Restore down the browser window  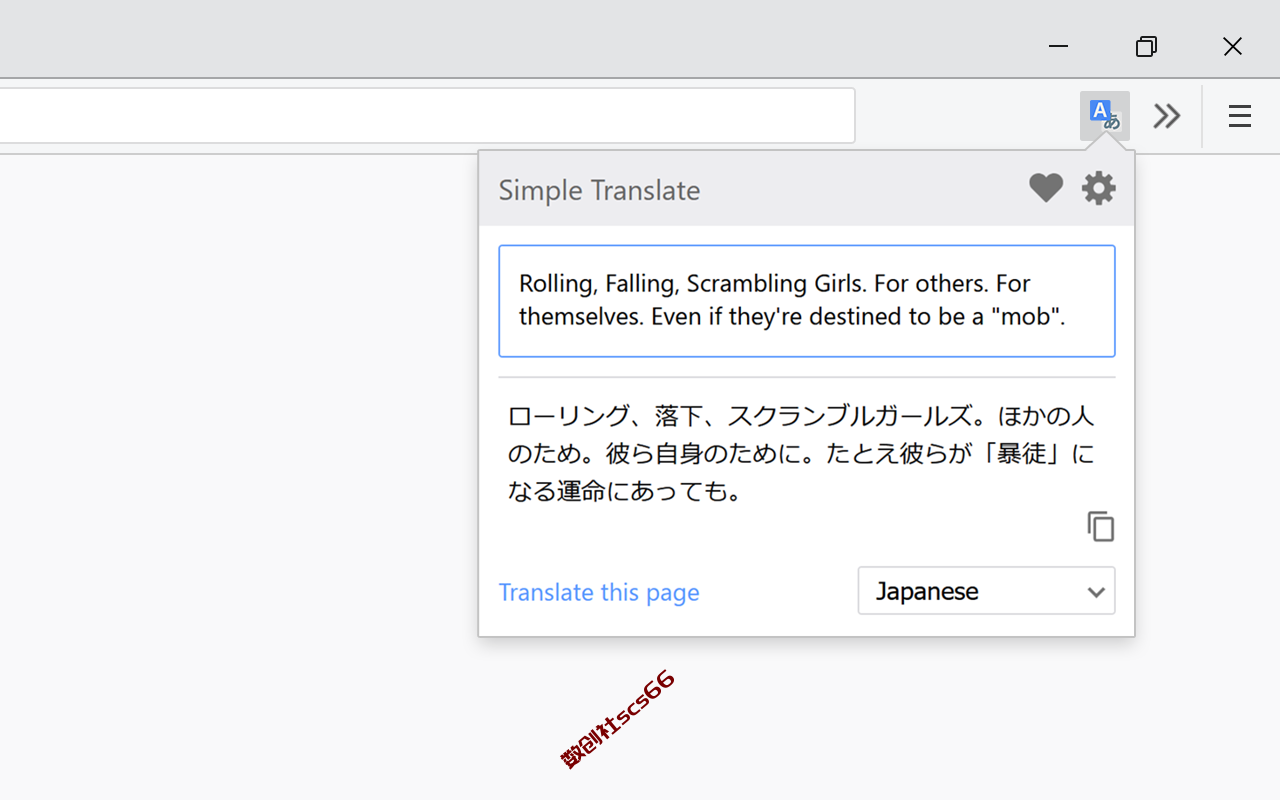[1146, 46]
